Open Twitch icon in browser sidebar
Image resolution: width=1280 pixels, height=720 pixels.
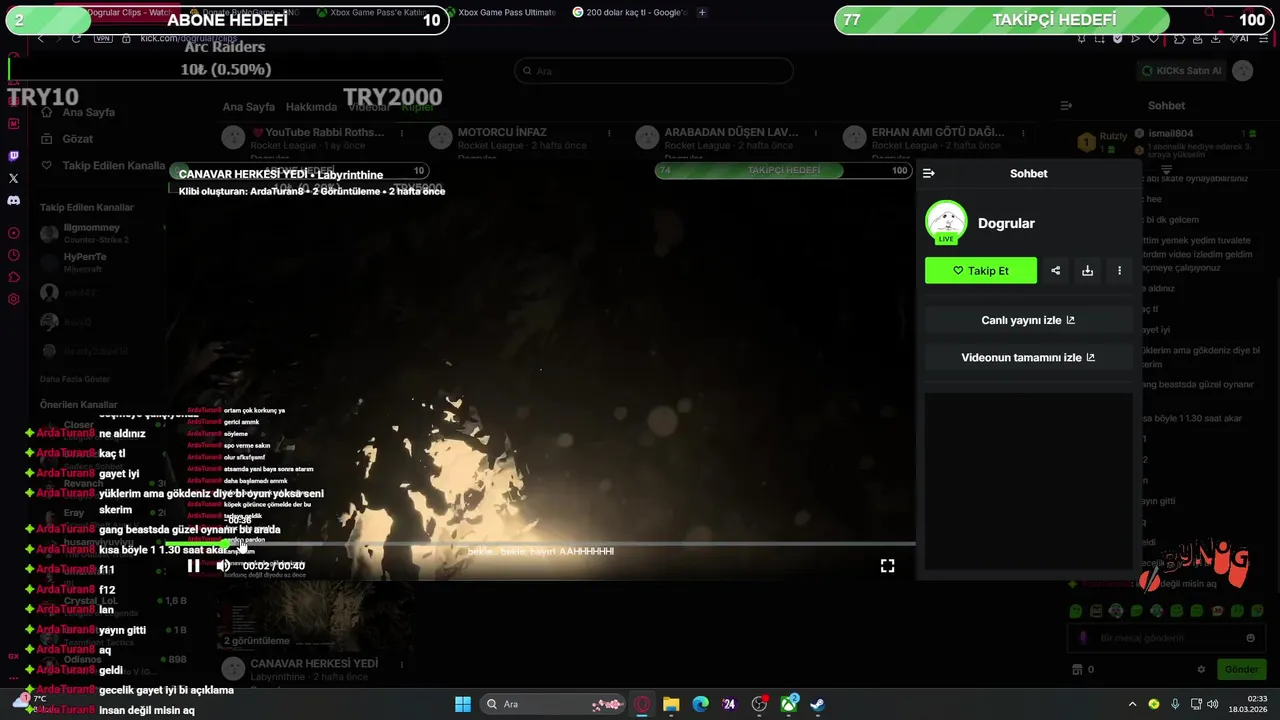[x=13, y=156]
